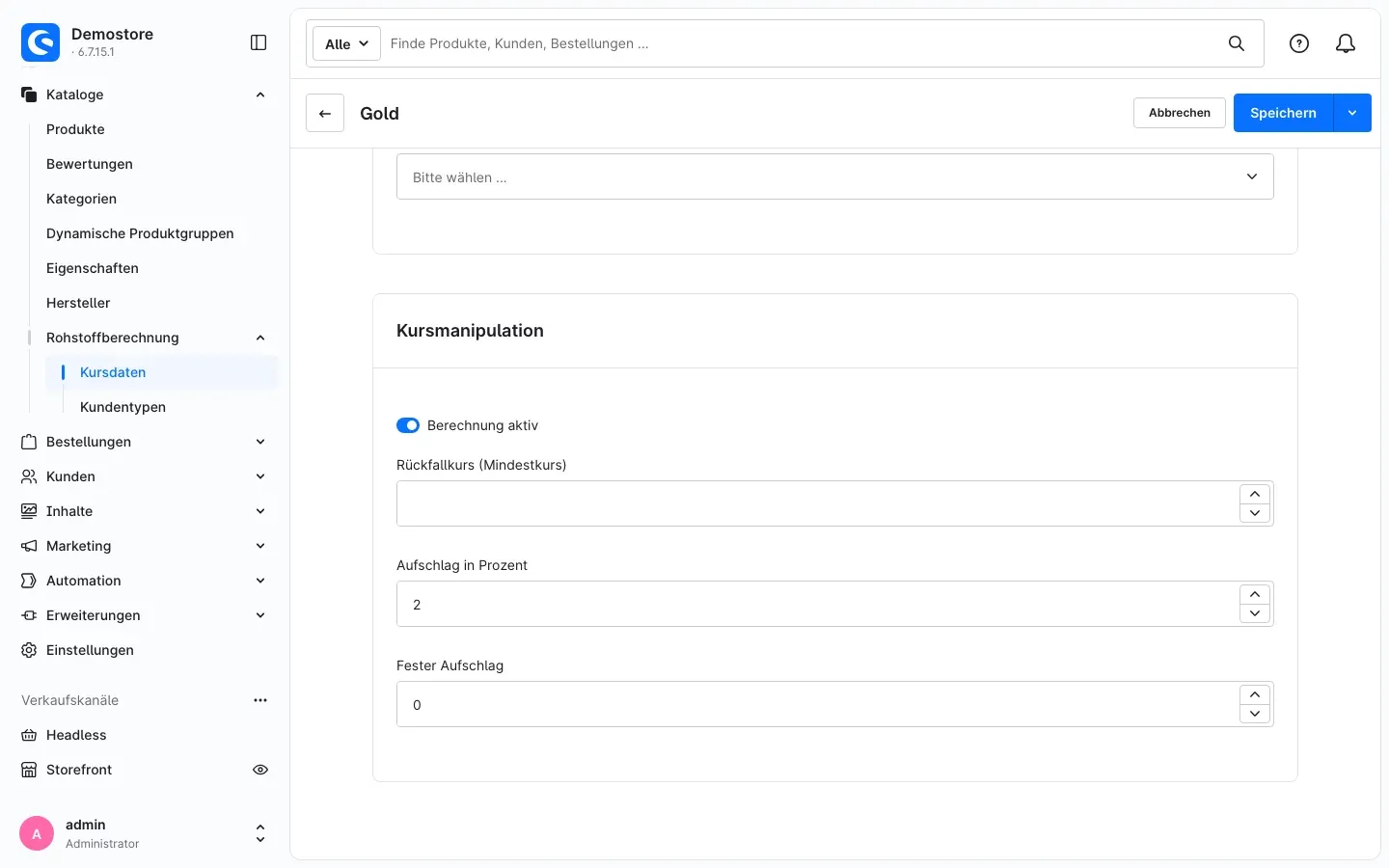
Task: Expand the Kunden menu chevron
Action: coord(260,476)
